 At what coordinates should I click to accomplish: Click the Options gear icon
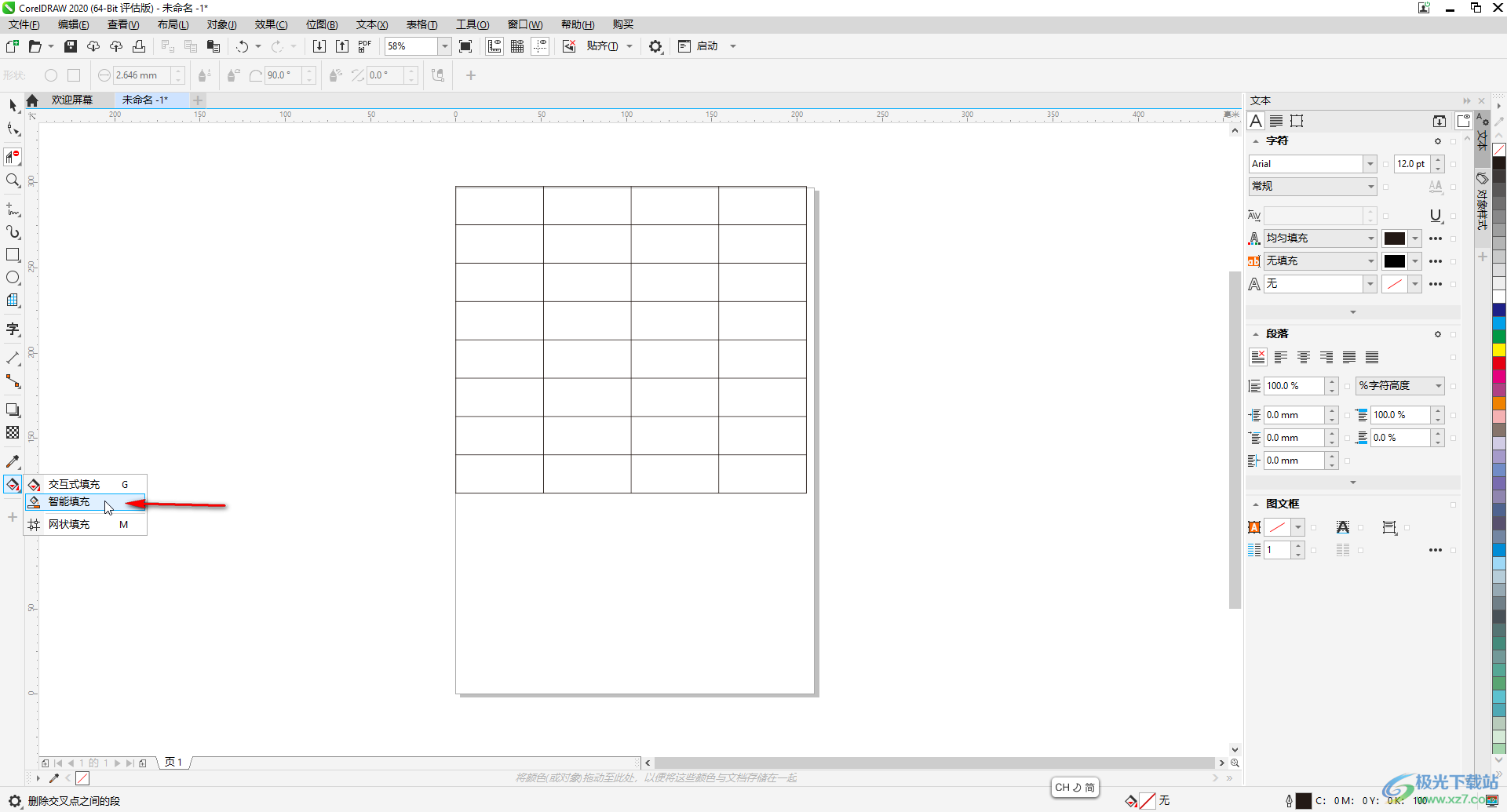[x=655, y=46]
